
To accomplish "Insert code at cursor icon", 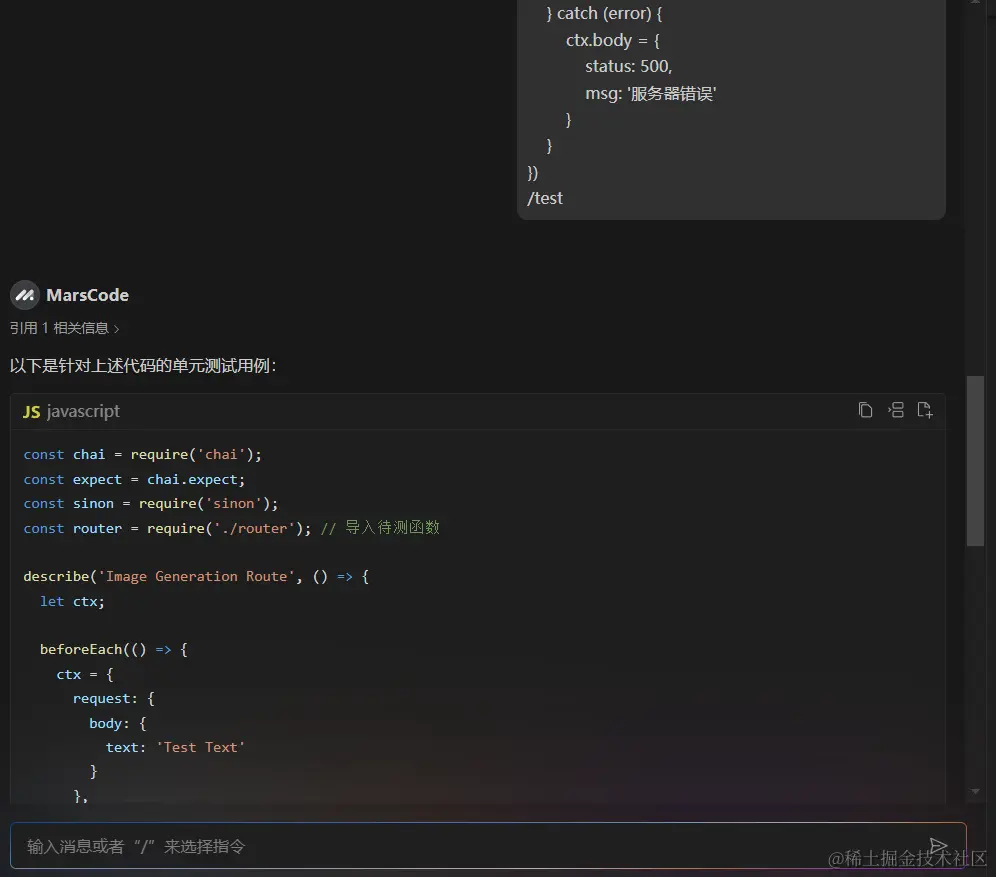I will pyautogui.click(x=896, y=410).
